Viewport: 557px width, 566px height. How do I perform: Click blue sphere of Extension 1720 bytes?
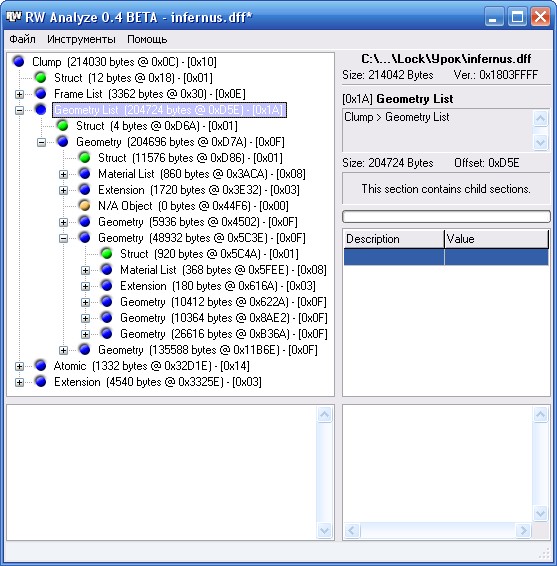tap(85, 190)
